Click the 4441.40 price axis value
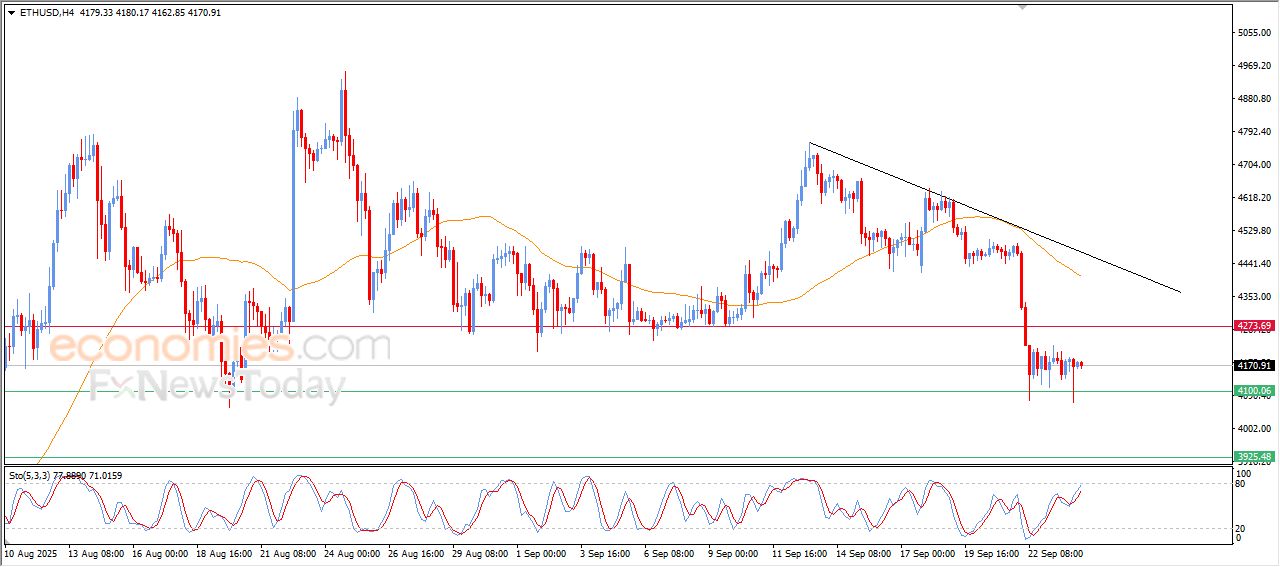The image size is (1280, 567). 1254,264
